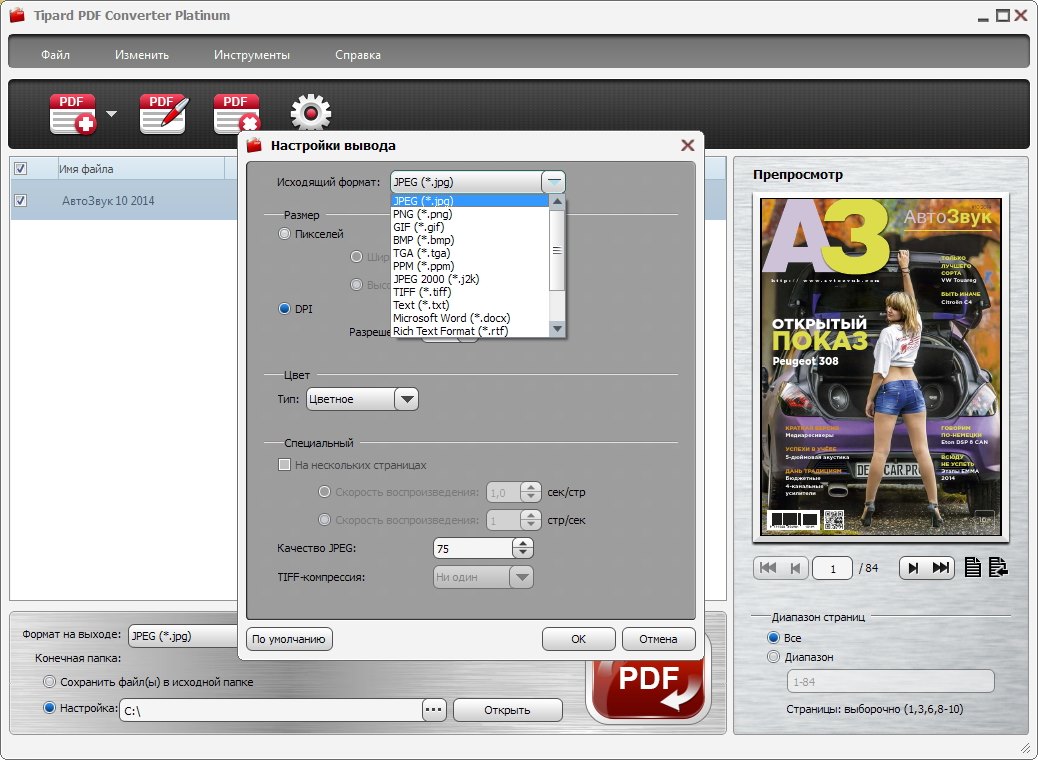This screenshot has width=1038, height=760.
Task: Go to the next preview page
Action: click(x=912, y=568)
